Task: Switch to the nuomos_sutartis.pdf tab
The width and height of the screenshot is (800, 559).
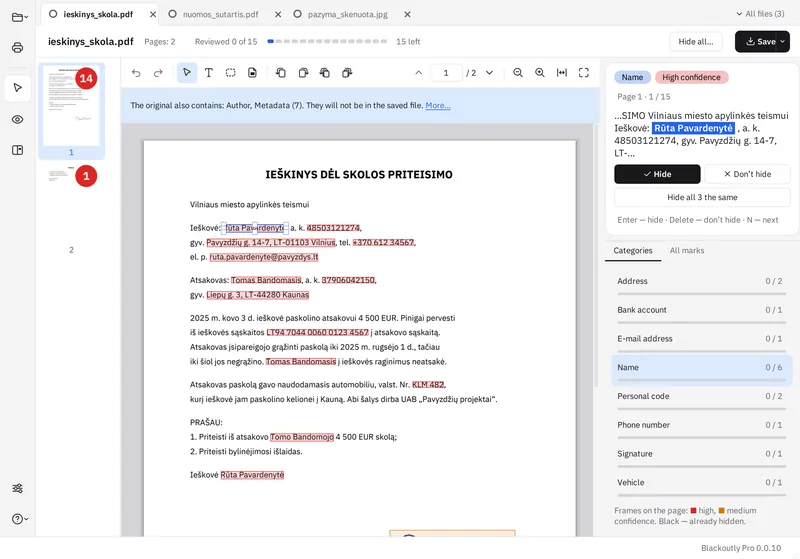Action: (x=220, y=14)
